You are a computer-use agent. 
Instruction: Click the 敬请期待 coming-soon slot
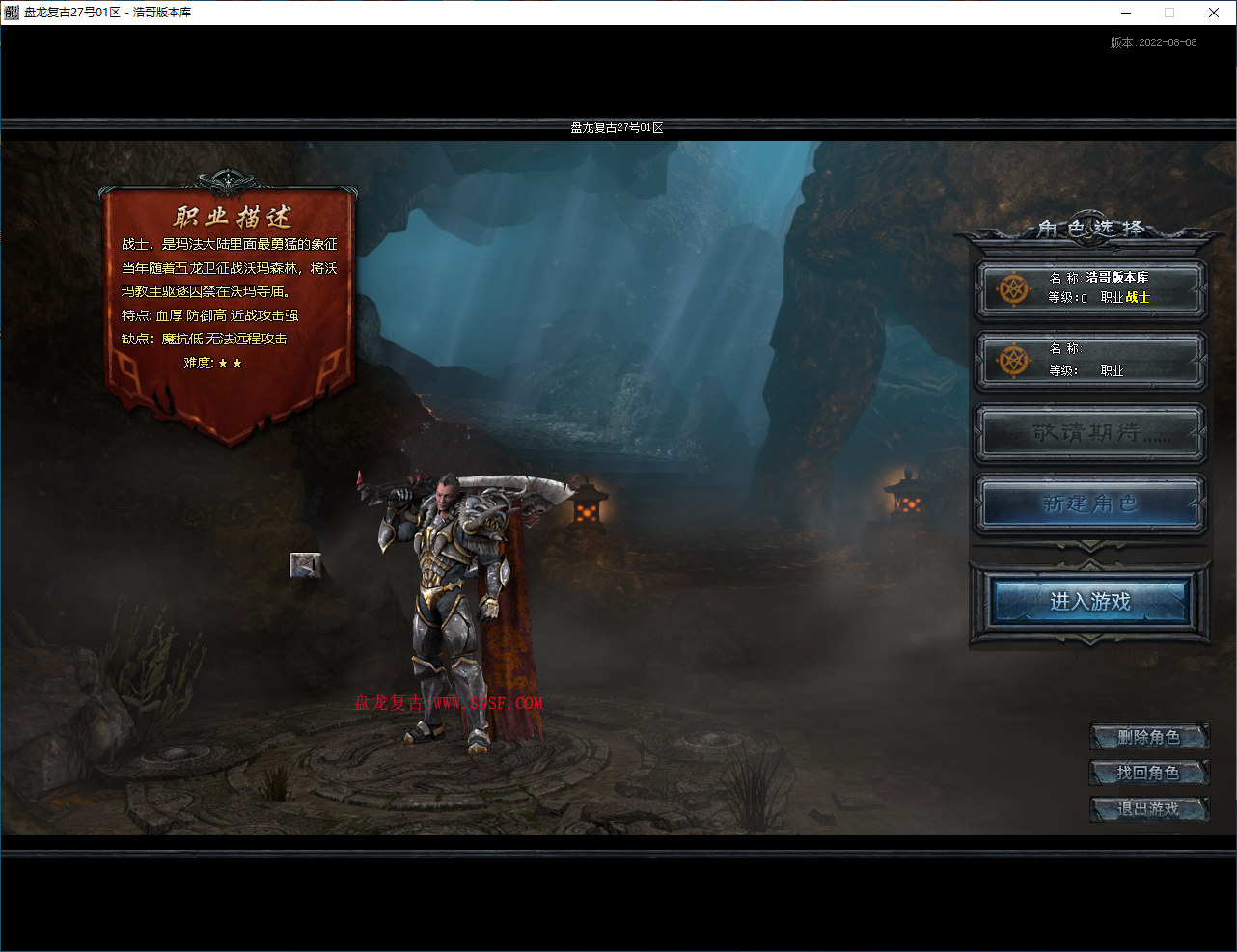pyautogui.click(x=1090, y=433)
